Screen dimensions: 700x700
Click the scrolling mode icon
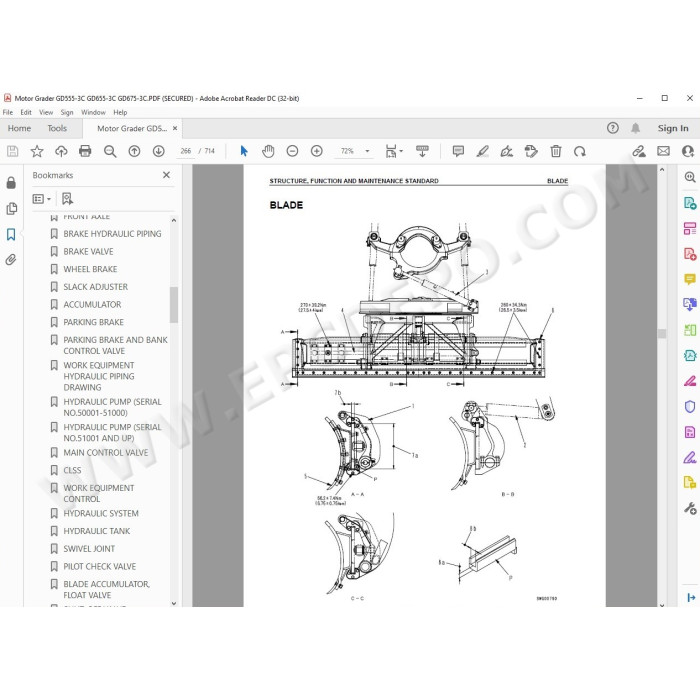[422, 151]
